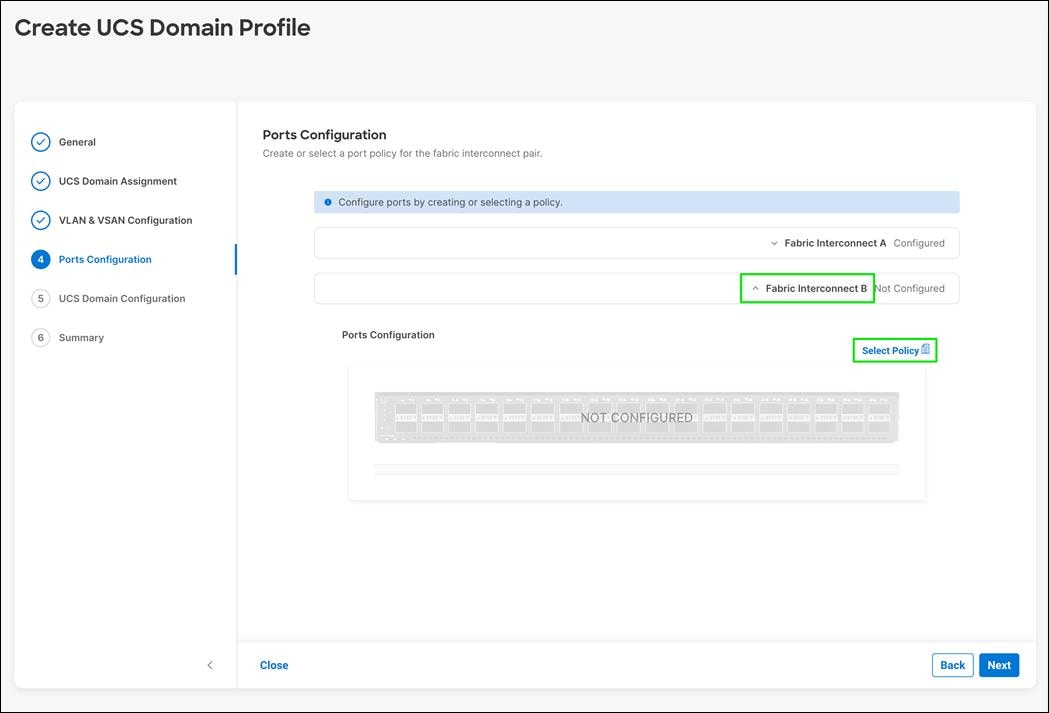Image resolution: width=1049 pixels, height=713 pixels.
Task: Click the Next button
Action: point(998,664)
